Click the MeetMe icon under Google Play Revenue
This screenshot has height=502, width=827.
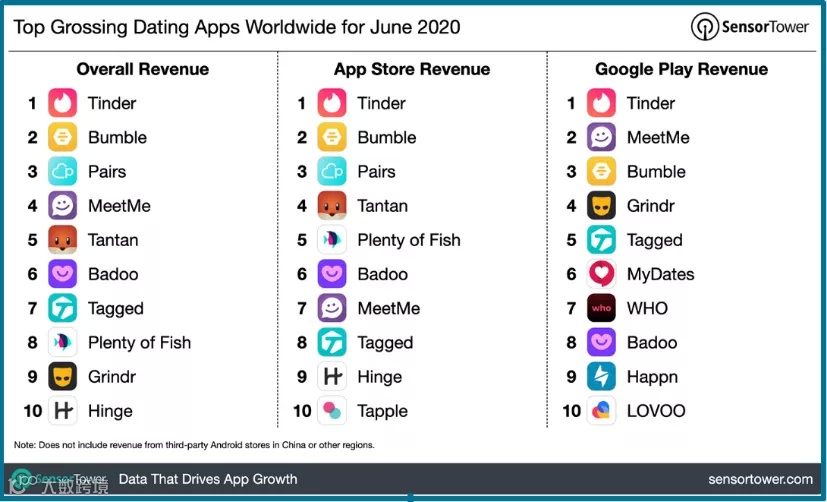tap(601, 137)
